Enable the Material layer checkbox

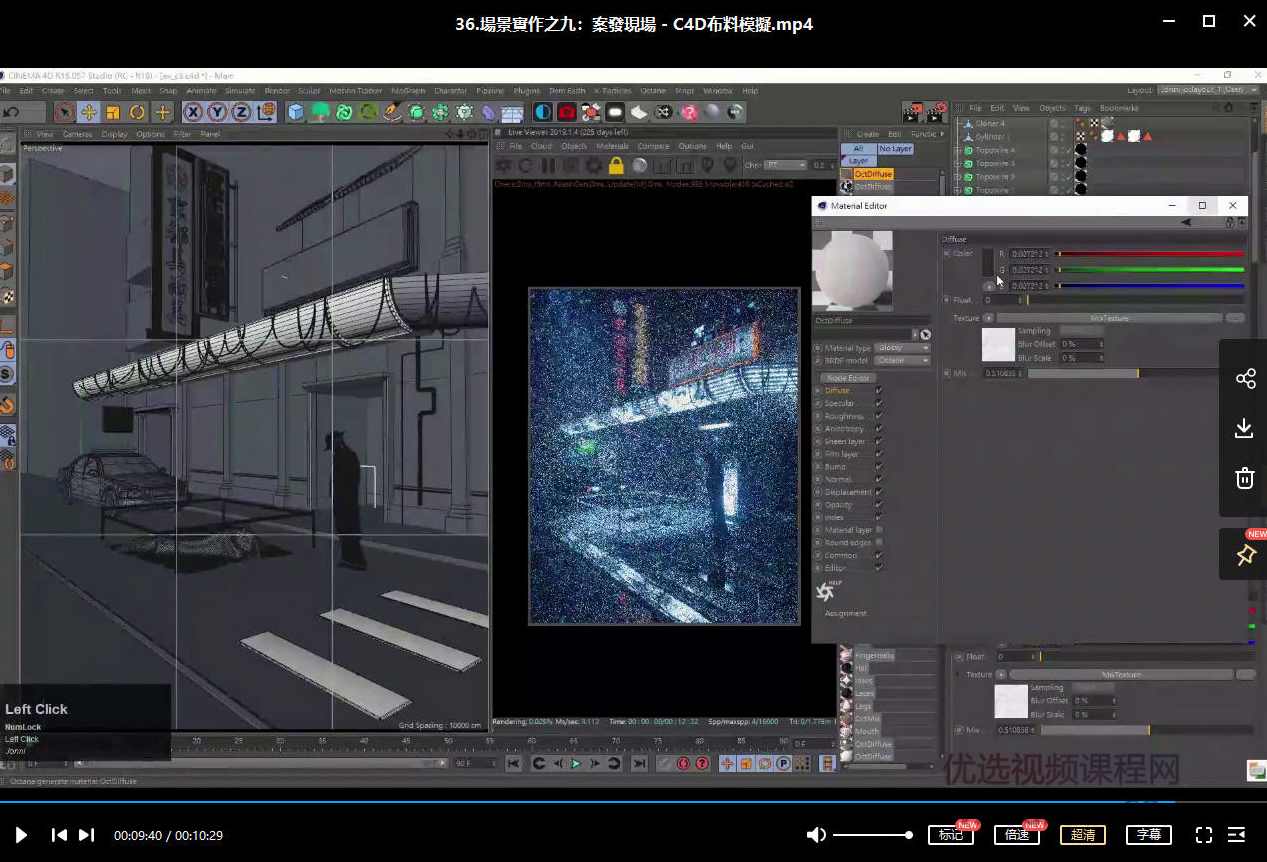tap(880, 529)
